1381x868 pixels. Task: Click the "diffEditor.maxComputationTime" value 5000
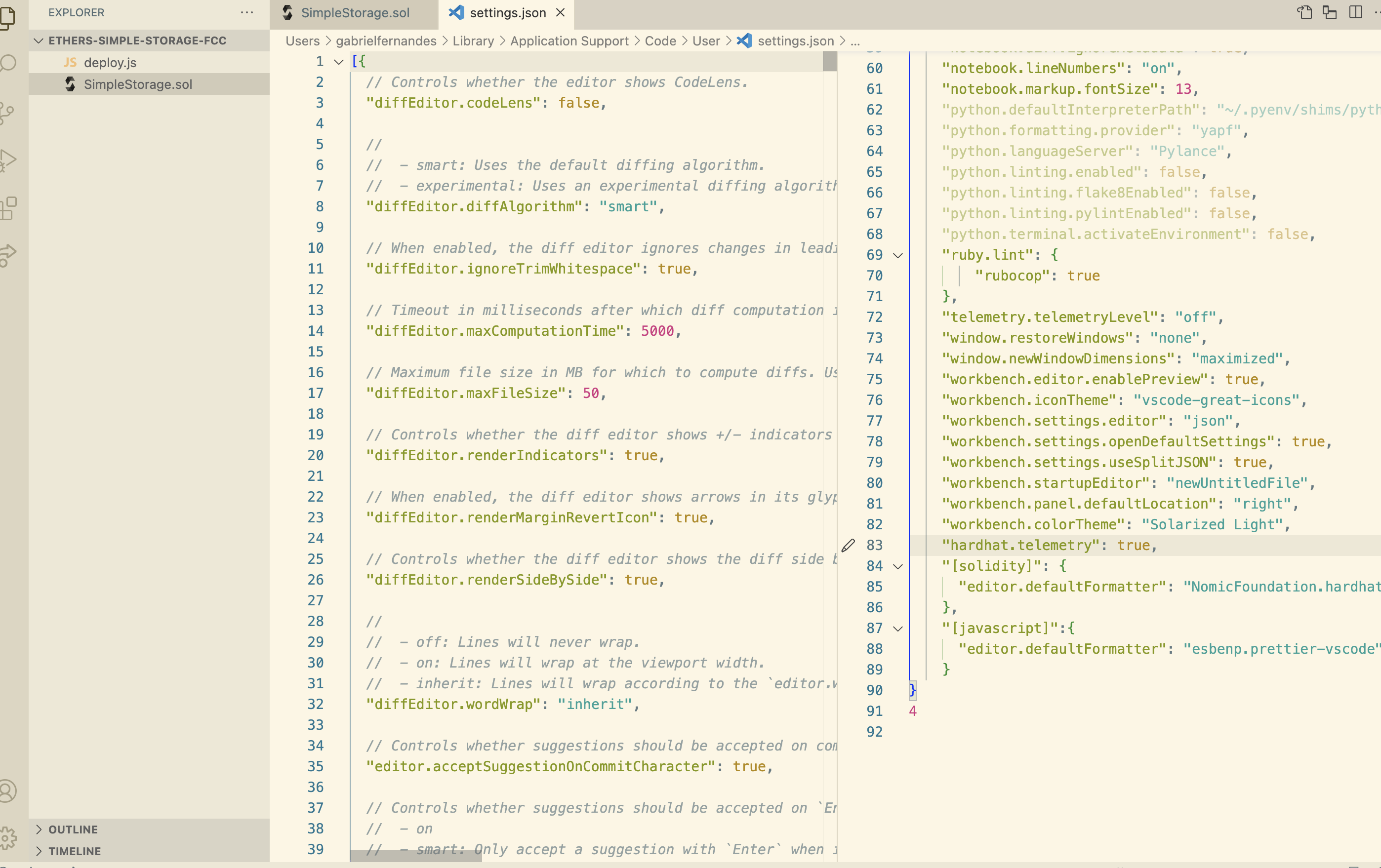[657, 331]
